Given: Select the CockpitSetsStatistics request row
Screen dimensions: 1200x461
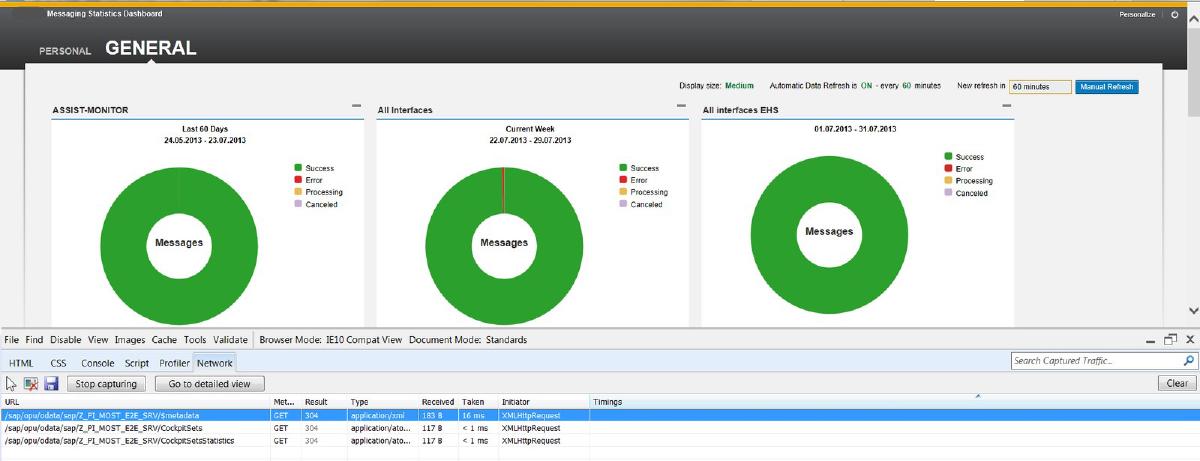Looking at the screenshot, I should pos(118,440).
